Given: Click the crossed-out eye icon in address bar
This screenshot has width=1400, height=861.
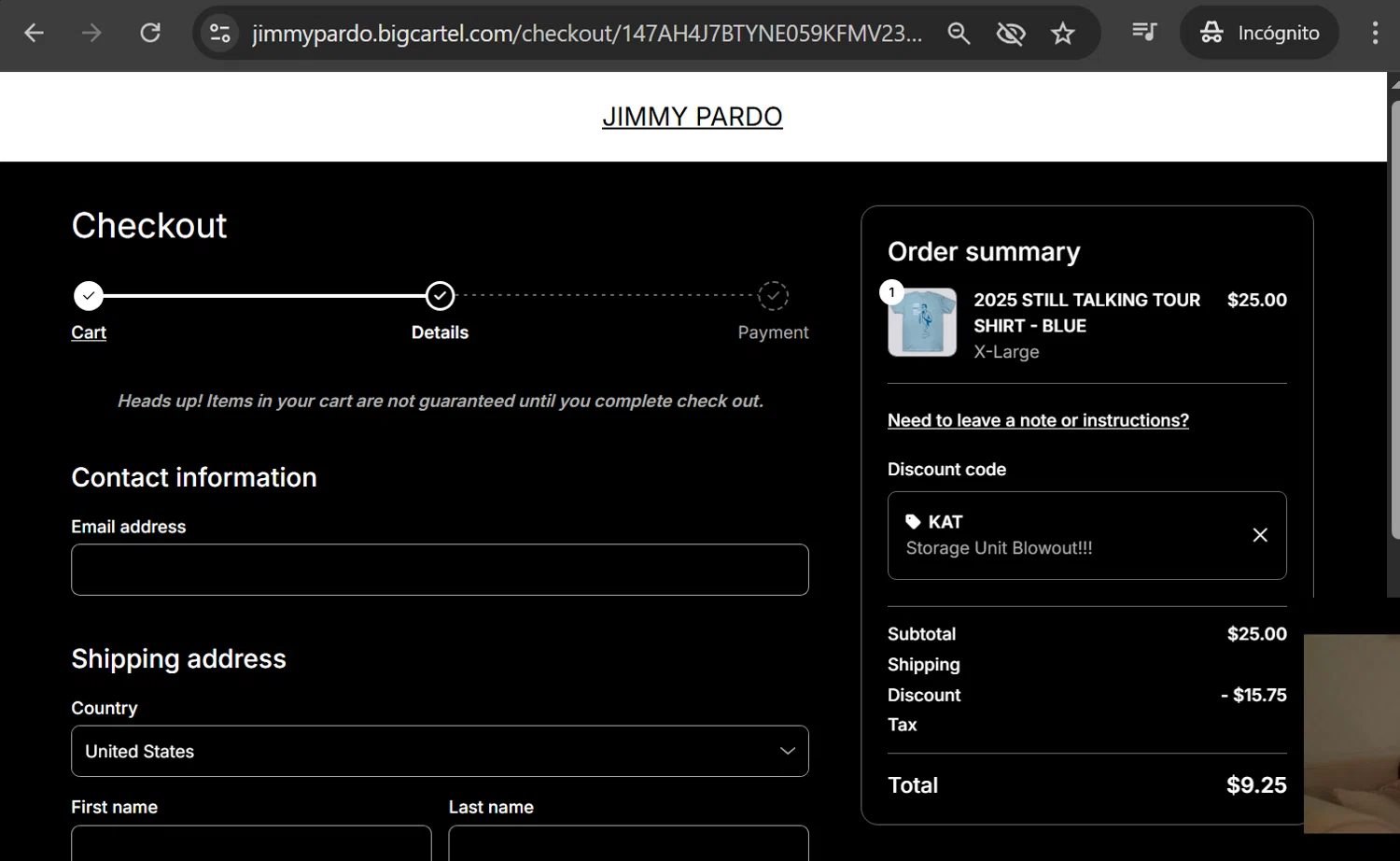Looking at the screenshot, I should [x=1011, y=34].
